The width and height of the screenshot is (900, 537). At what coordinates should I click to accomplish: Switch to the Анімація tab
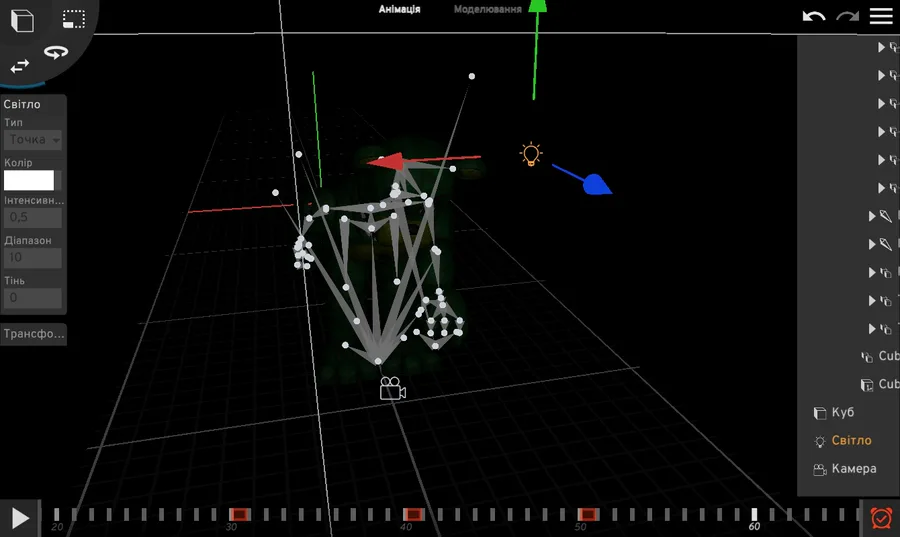399,9
